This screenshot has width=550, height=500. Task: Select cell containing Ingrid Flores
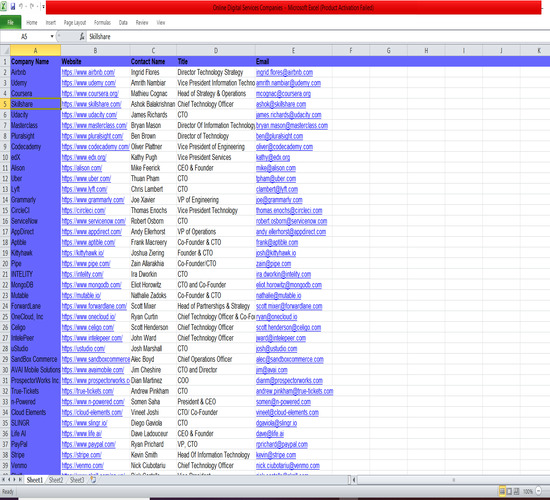(x=153, y=72)
